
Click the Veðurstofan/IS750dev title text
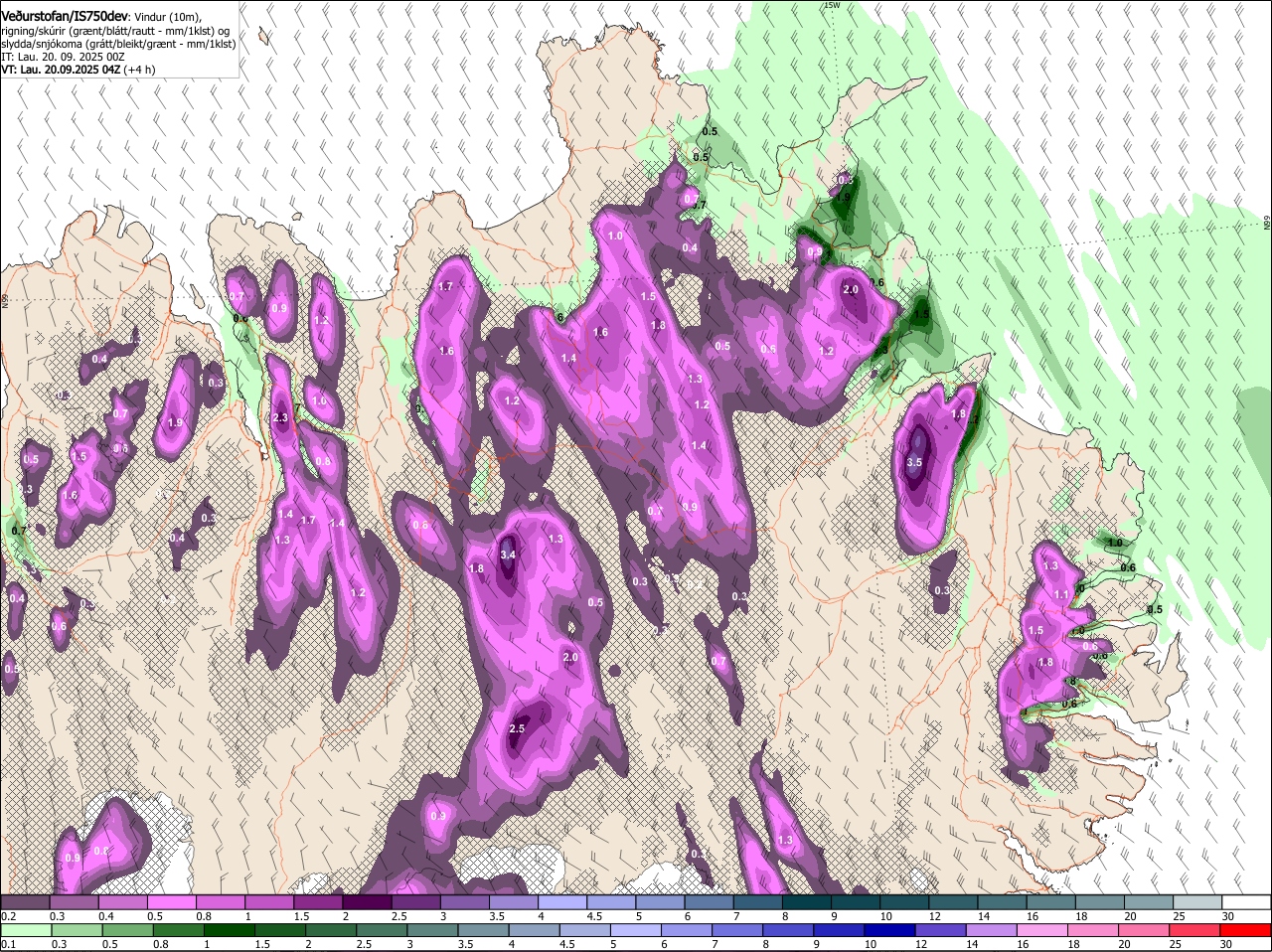pyautogui.click(x=65, y=17)
